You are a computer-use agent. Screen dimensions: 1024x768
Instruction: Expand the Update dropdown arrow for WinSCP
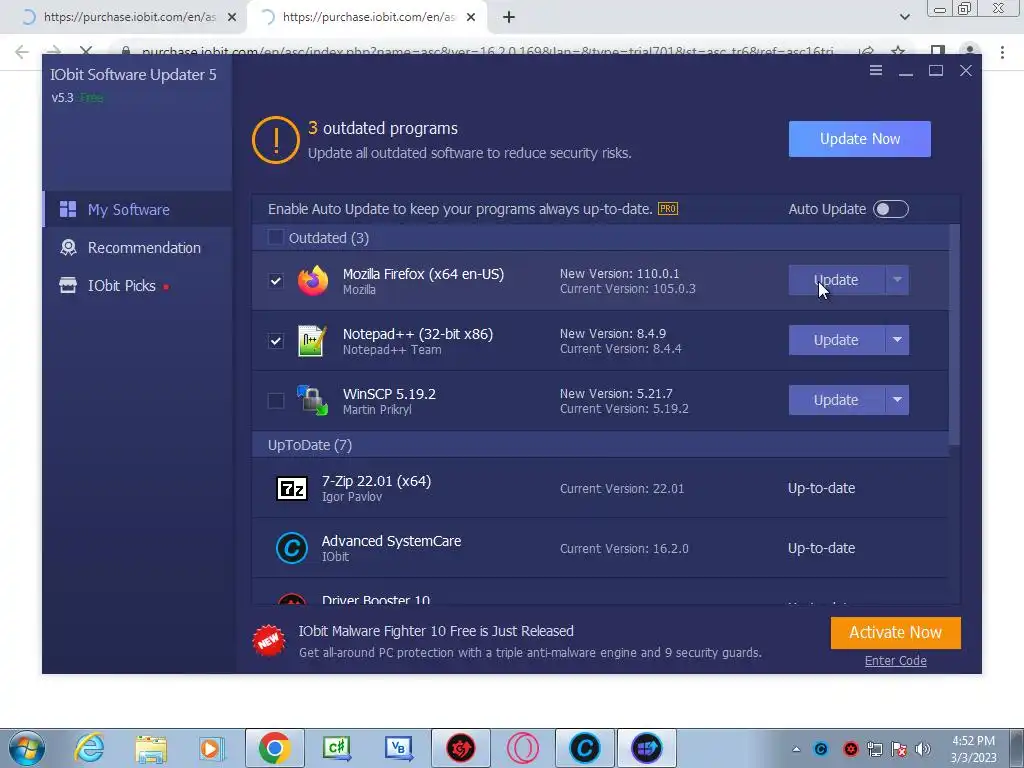(x=897, y=400)
